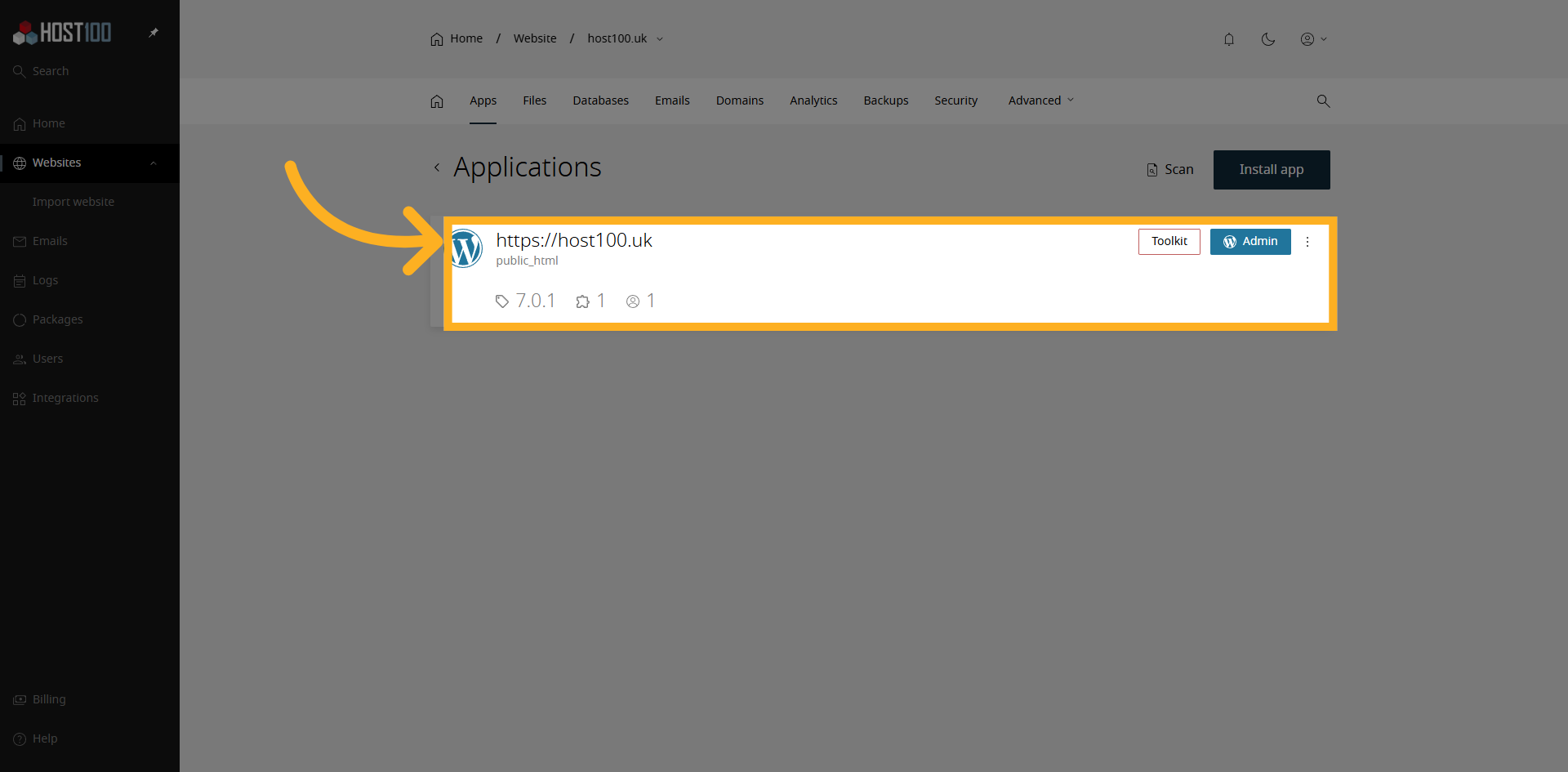This screenshot has height=772, width=1568.
Task: Click the users icon count
Action: 640,301
